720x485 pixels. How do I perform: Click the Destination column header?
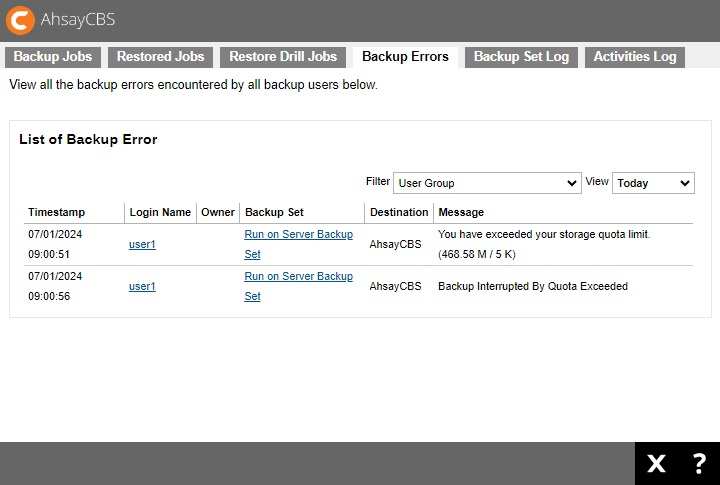tap(399, 212)
